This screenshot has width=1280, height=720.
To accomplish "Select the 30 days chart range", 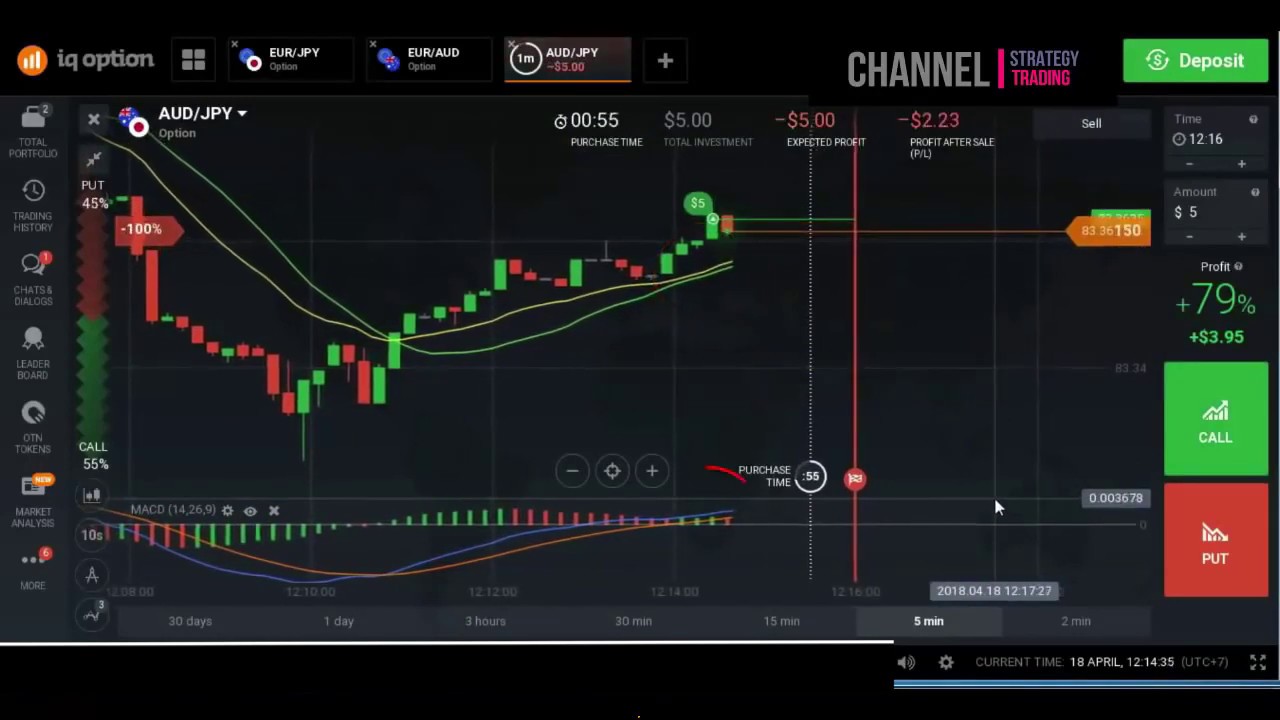I will (190, 621).
